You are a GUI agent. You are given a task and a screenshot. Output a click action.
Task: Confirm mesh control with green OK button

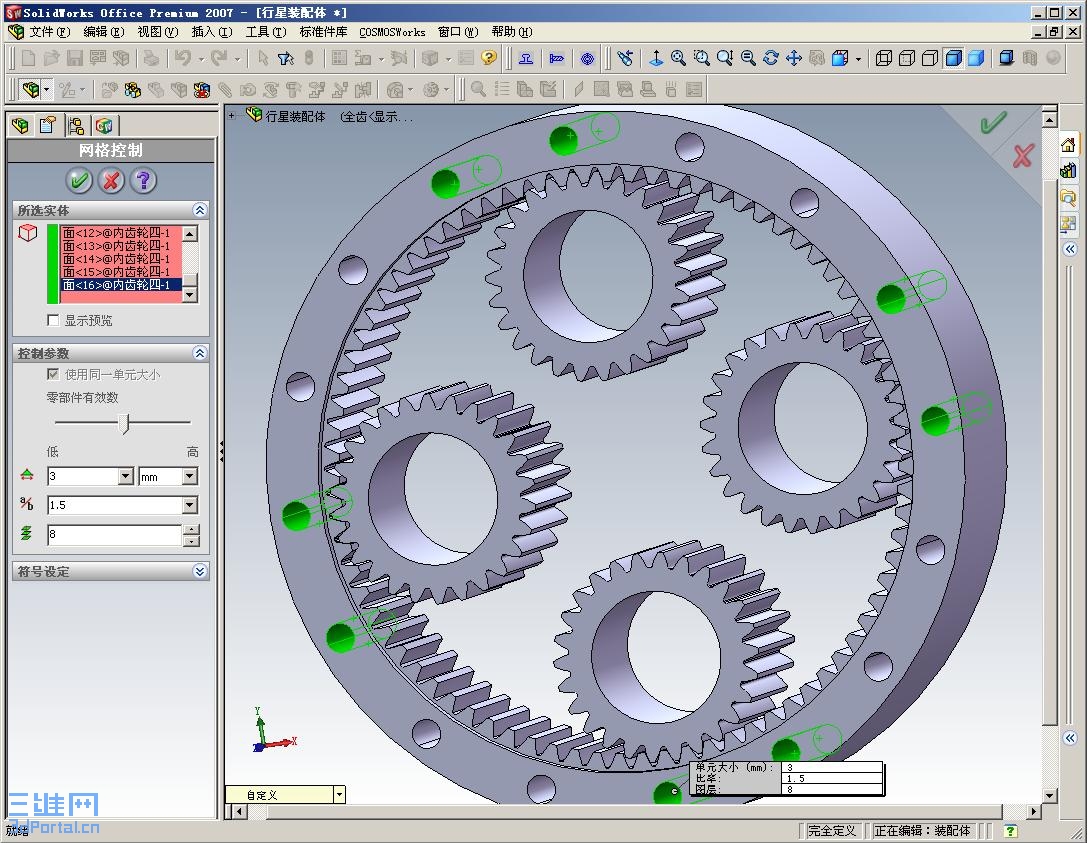pyautogui.click(x=79, y=181)
